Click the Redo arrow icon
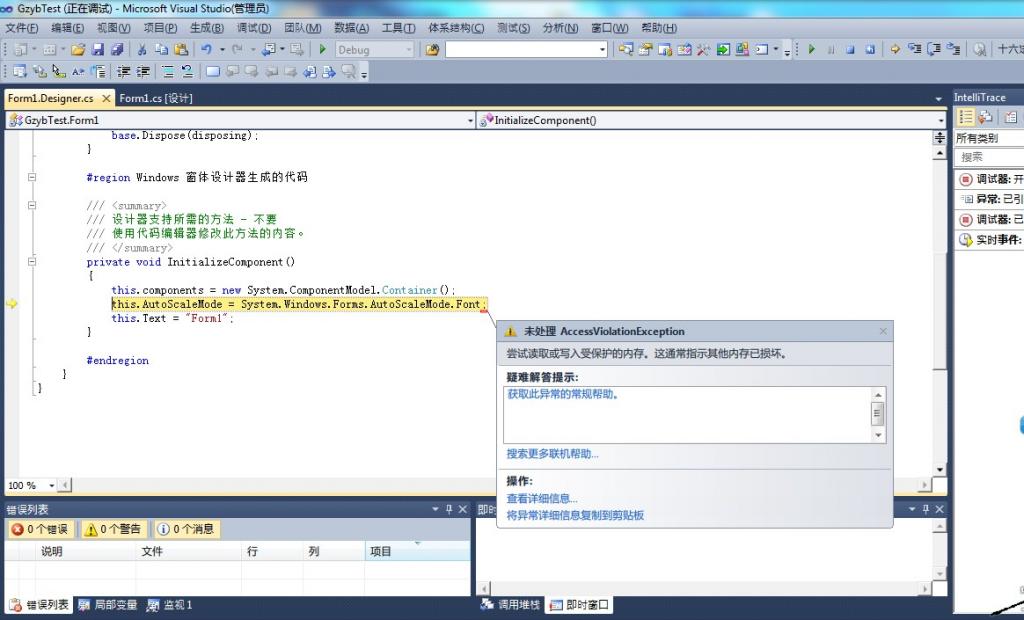The width and height of the screenshot is (1024, 620). point(237,50)
